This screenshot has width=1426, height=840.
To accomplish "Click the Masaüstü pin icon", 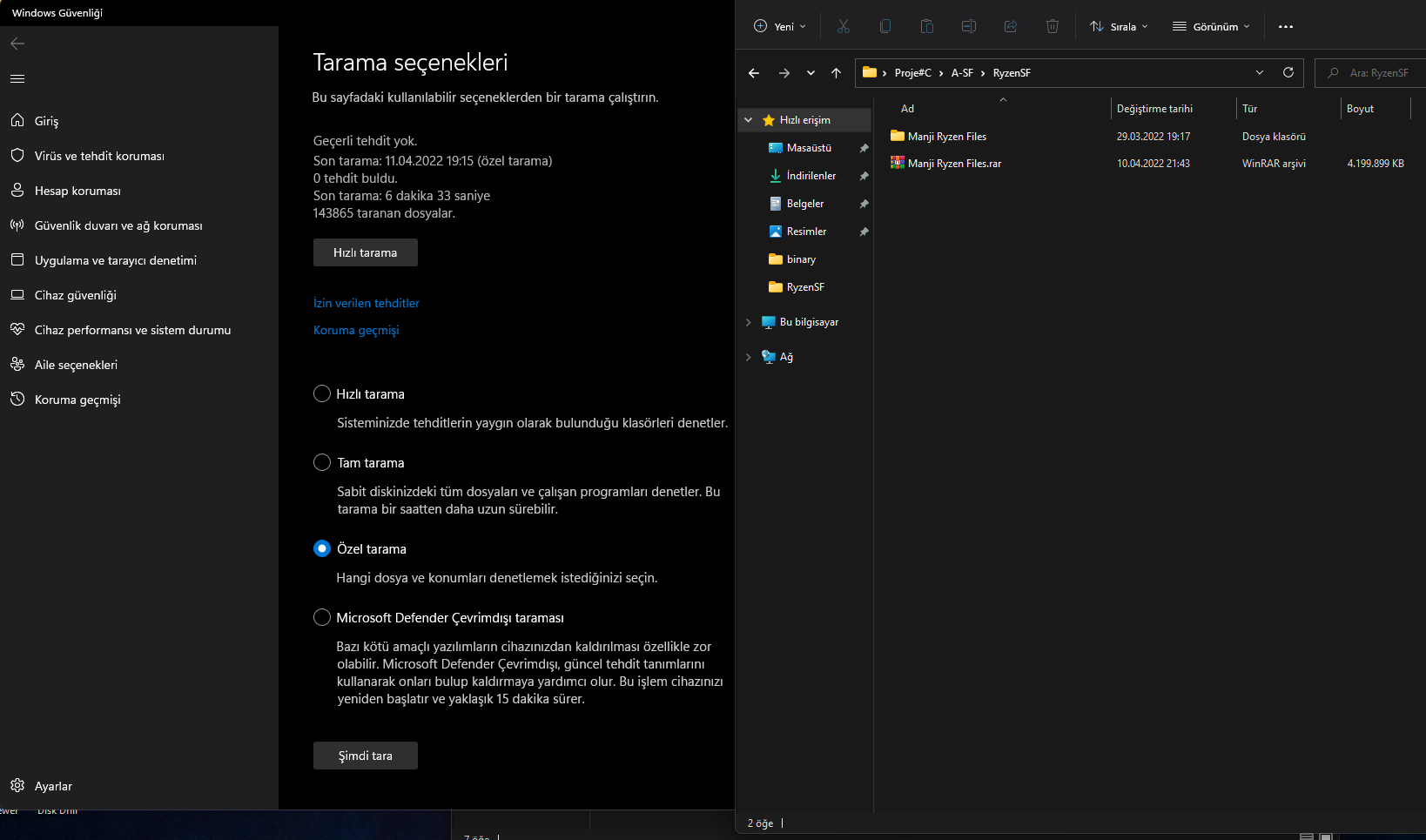I will click(864, 148).
